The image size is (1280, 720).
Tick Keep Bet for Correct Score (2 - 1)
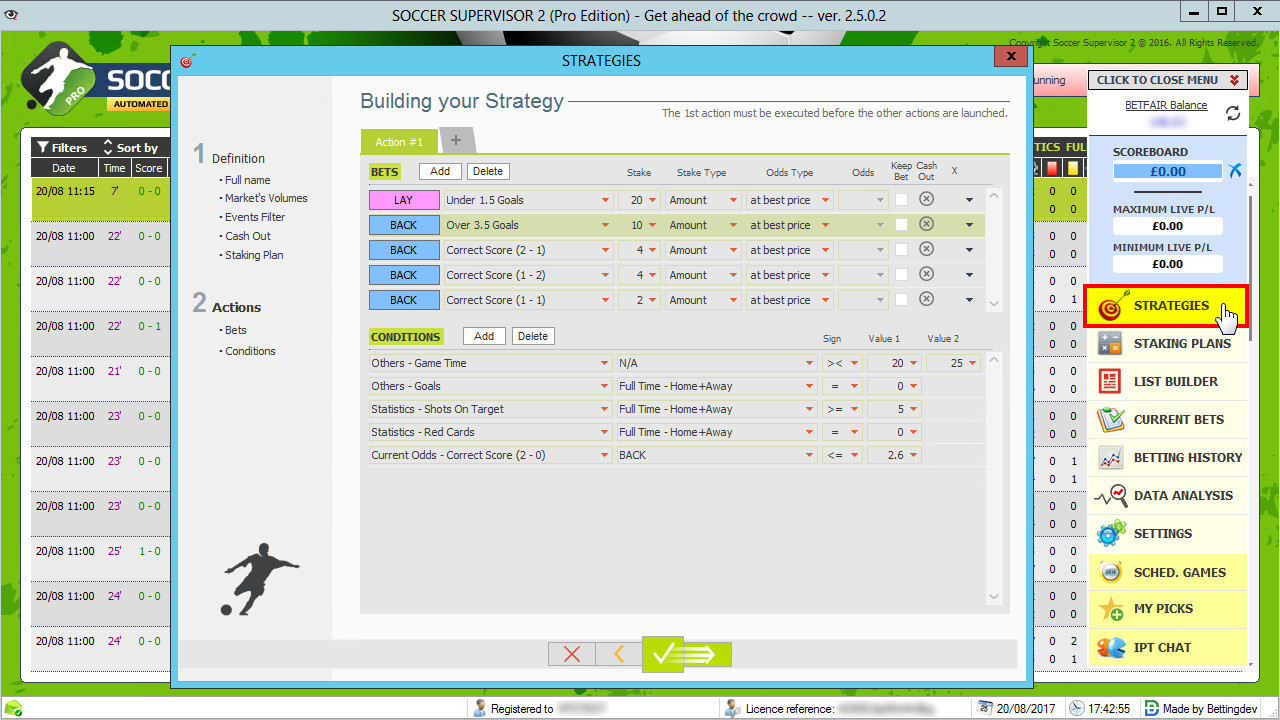(x=901, y=250)
